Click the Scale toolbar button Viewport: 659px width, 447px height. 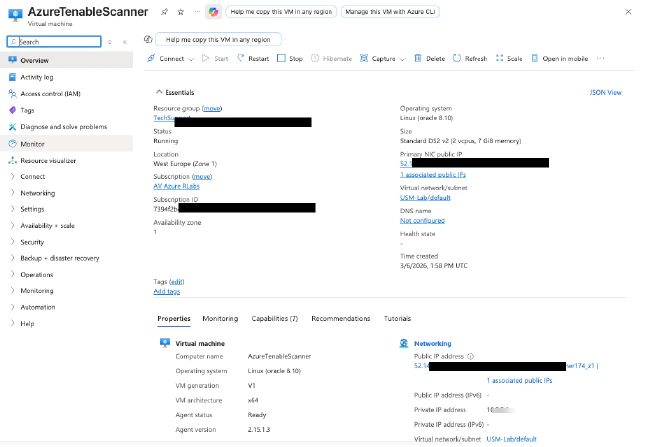pyautogui.click(x=509, y=58)
